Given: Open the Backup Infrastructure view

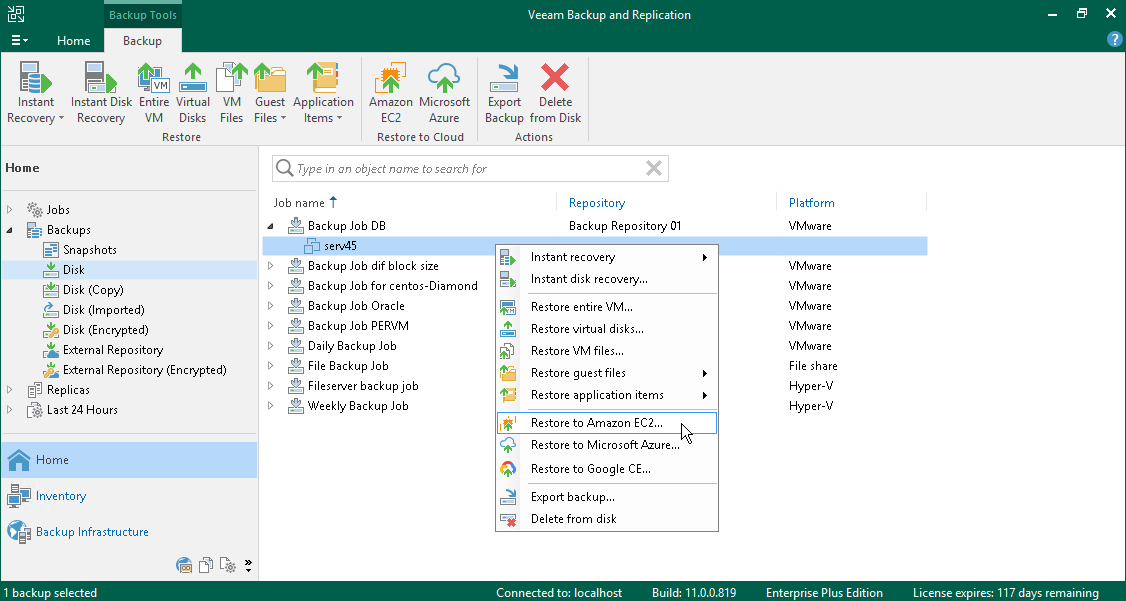Looking at the screenshot, I should [x=129, y=532].
